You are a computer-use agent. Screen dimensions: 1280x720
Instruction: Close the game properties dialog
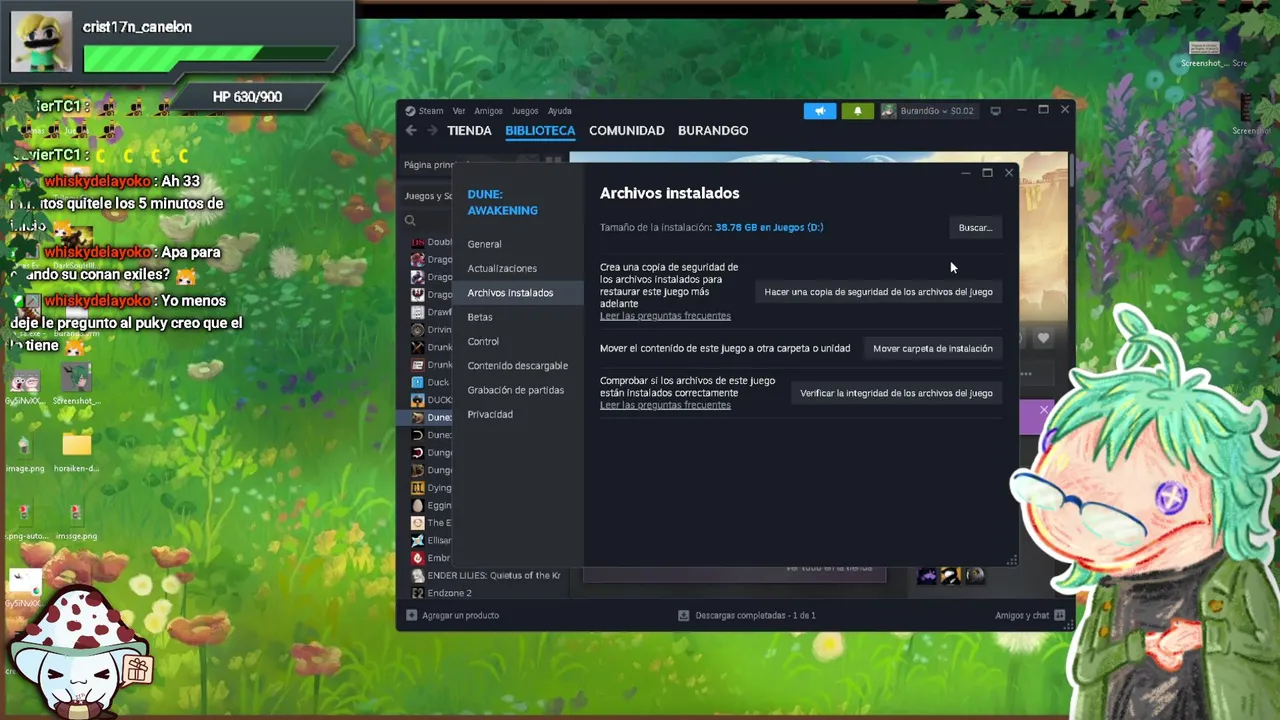tap(1009, 173)
